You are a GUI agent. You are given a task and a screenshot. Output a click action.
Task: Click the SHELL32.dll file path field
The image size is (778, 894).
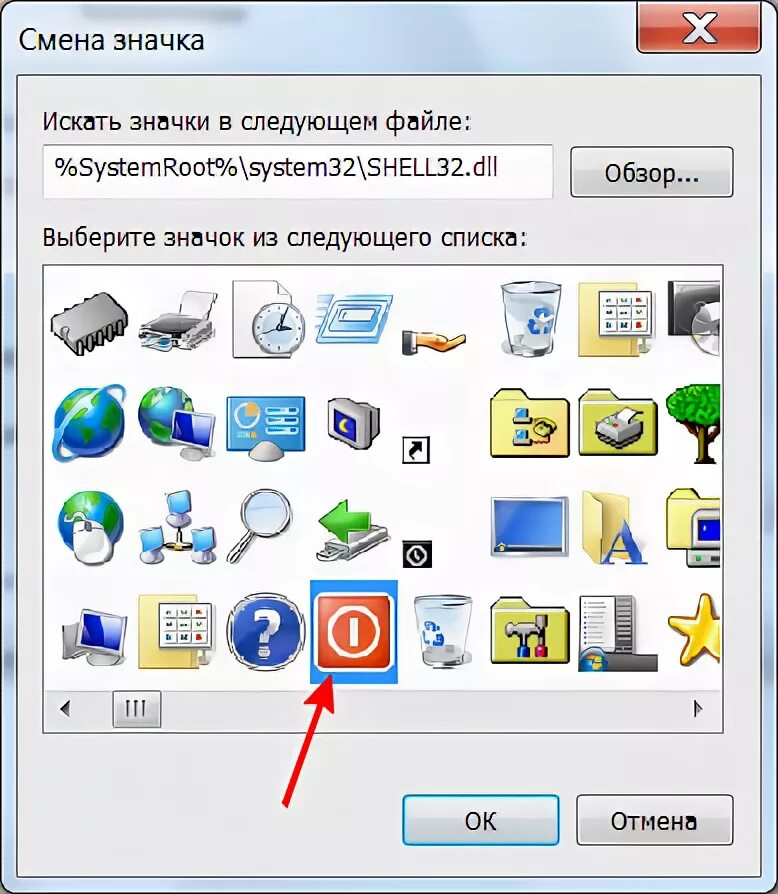click(298, 172)
